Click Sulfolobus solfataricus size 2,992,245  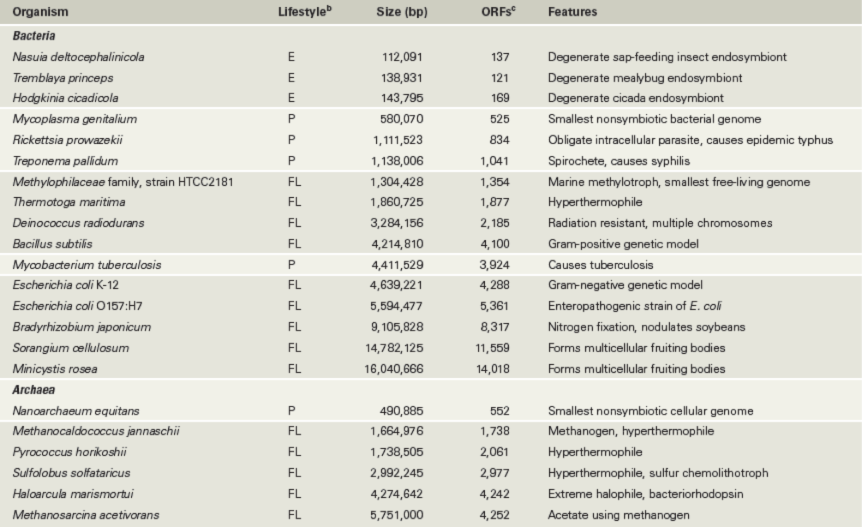click(396, 473)
